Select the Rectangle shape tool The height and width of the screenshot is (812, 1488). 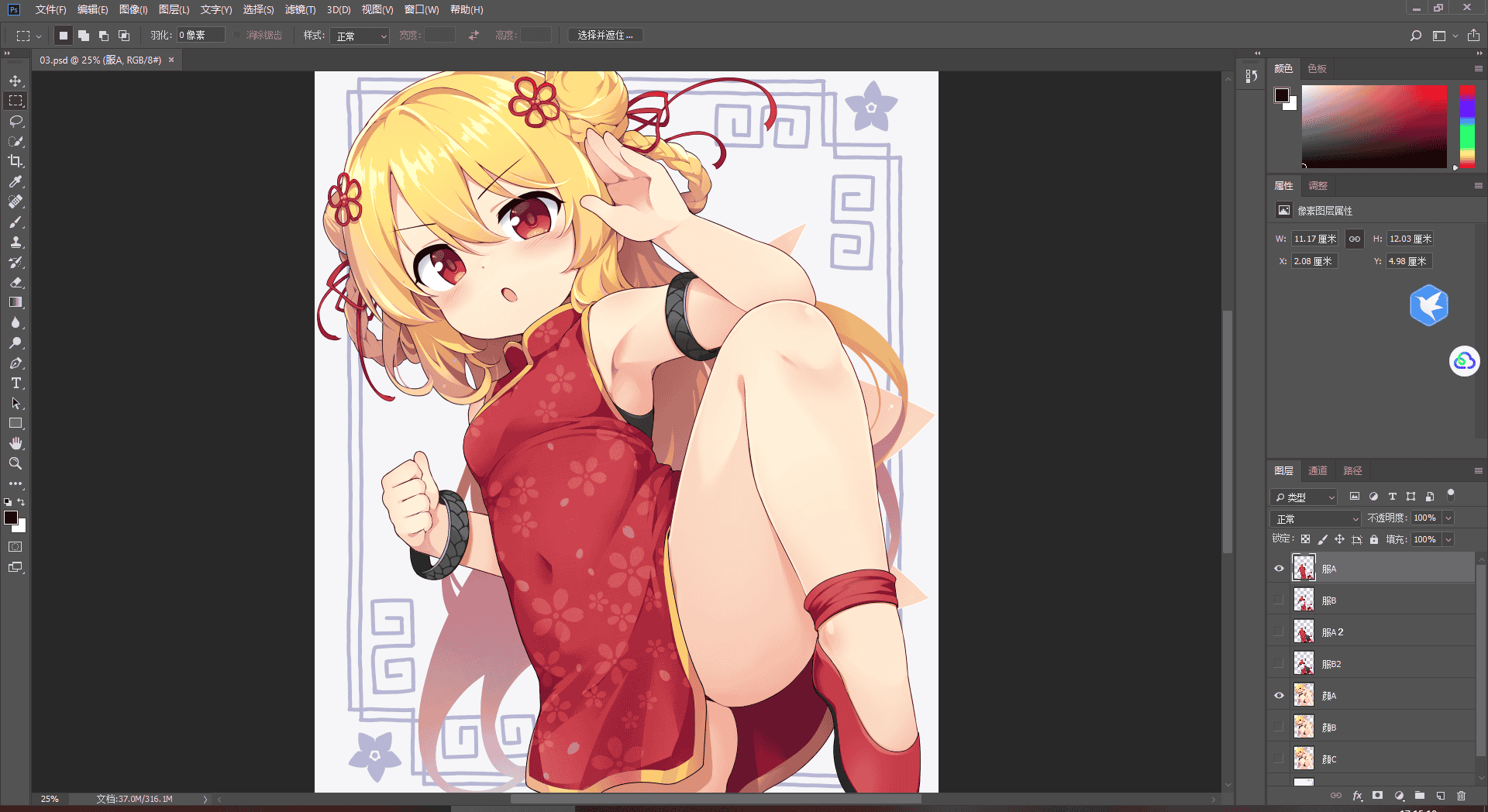[15, 423]
